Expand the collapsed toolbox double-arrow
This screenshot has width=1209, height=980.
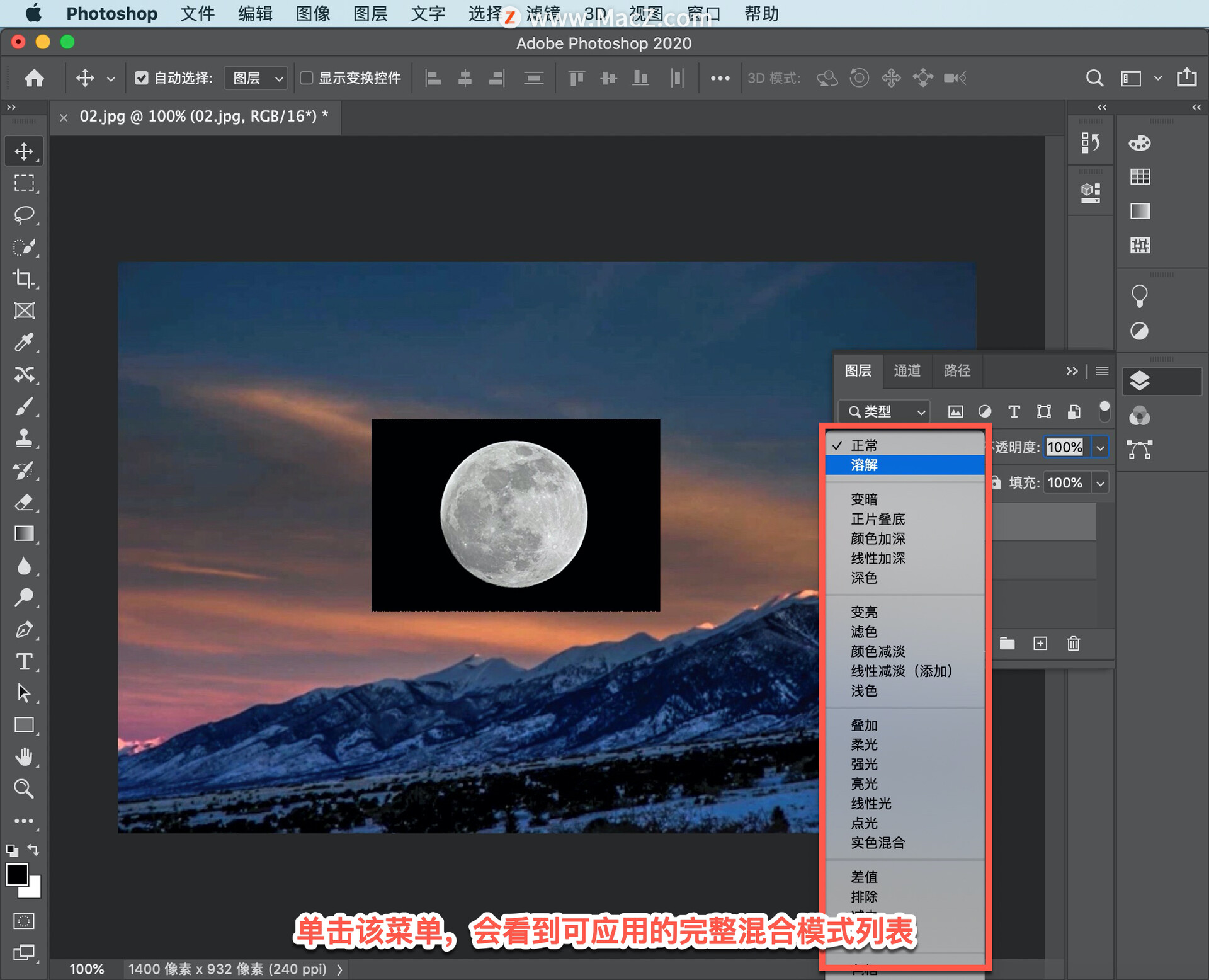(x=11, y=108)
